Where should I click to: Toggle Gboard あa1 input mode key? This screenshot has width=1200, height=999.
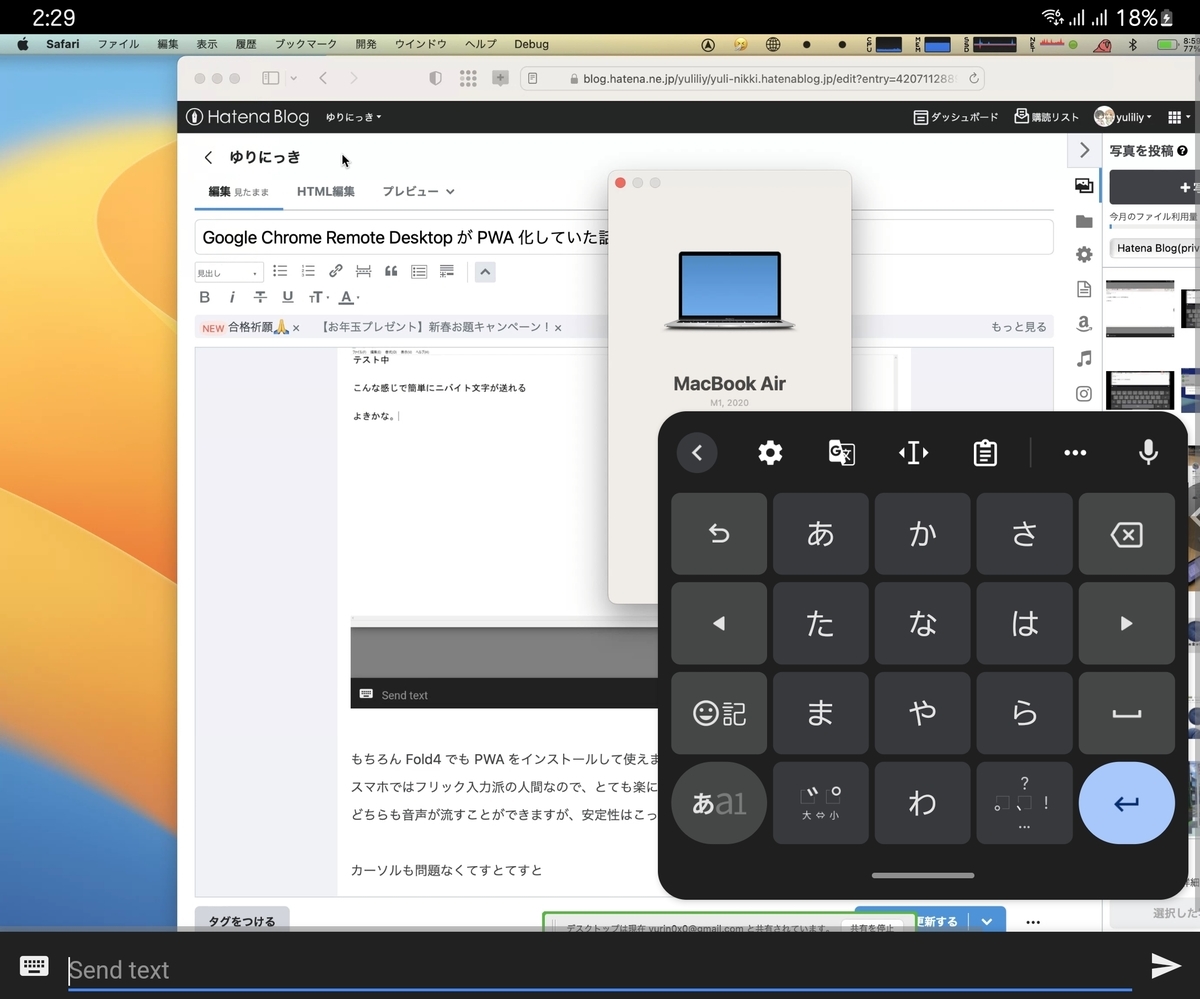(x=719, y=803)
